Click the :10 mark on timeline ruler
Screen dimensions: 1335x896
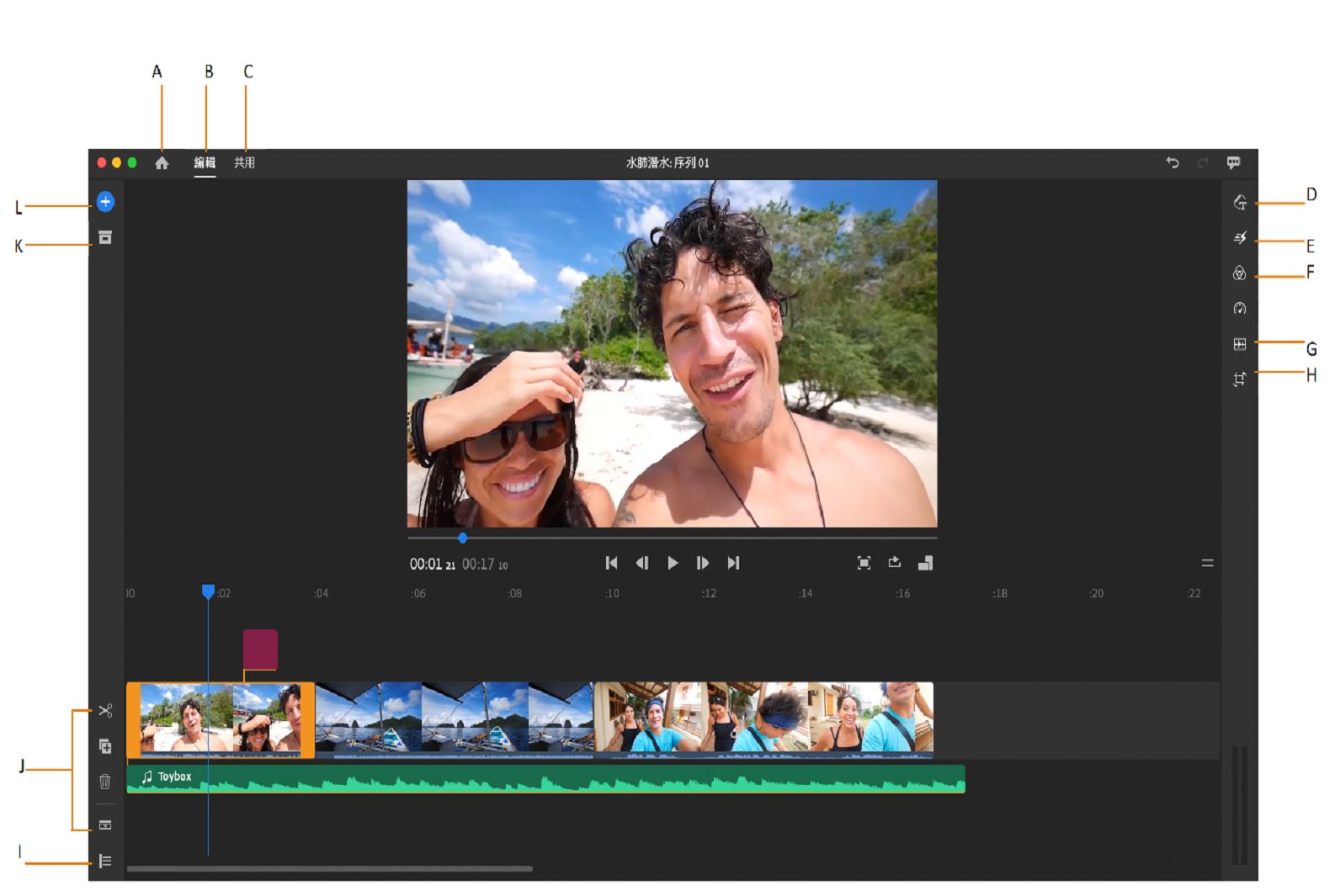click(x=612, y=593)
